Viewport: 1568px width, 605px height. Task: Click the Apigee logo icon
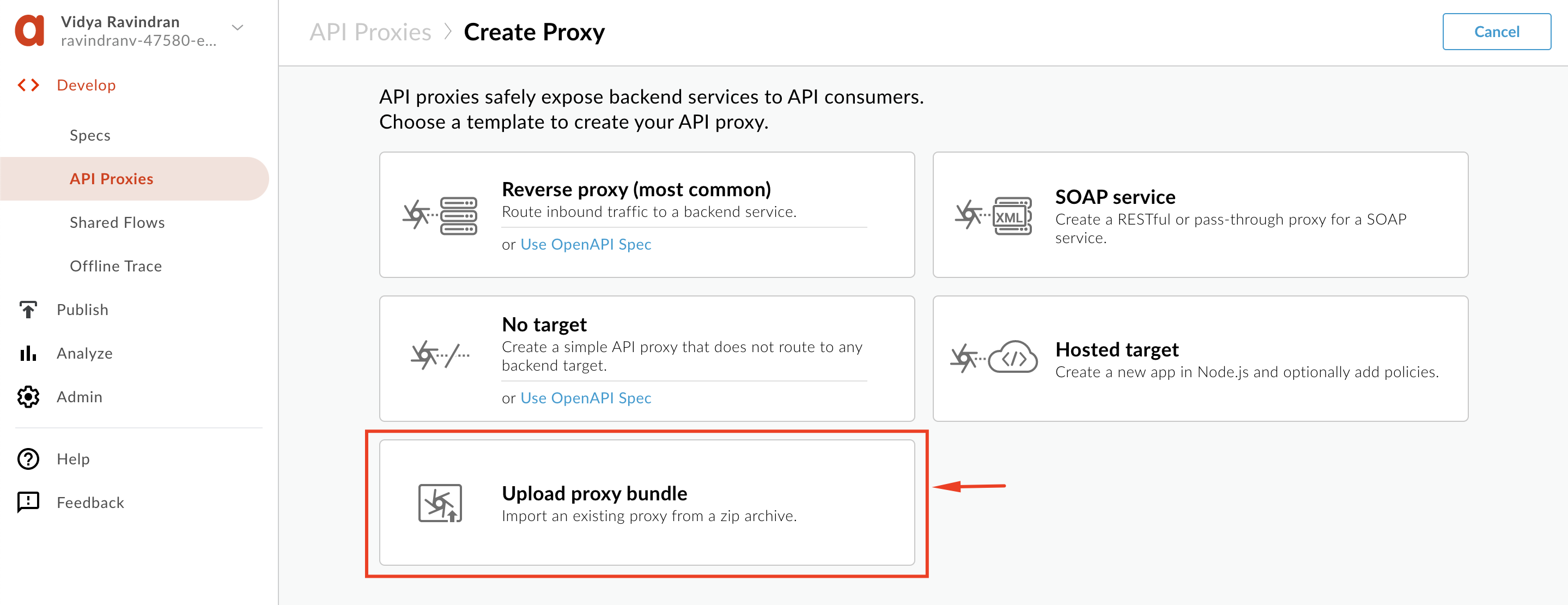pyautogui.click(x=30, y=31)
